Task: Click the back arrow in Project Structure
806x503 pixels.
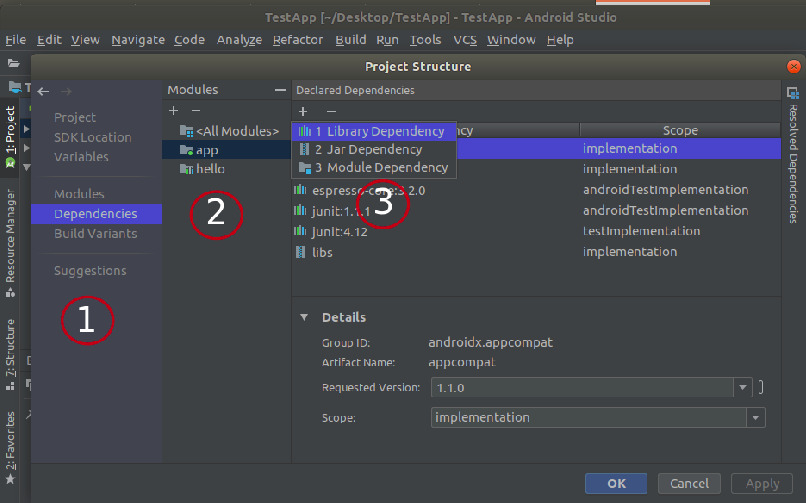Action: (x=43, y=91)
